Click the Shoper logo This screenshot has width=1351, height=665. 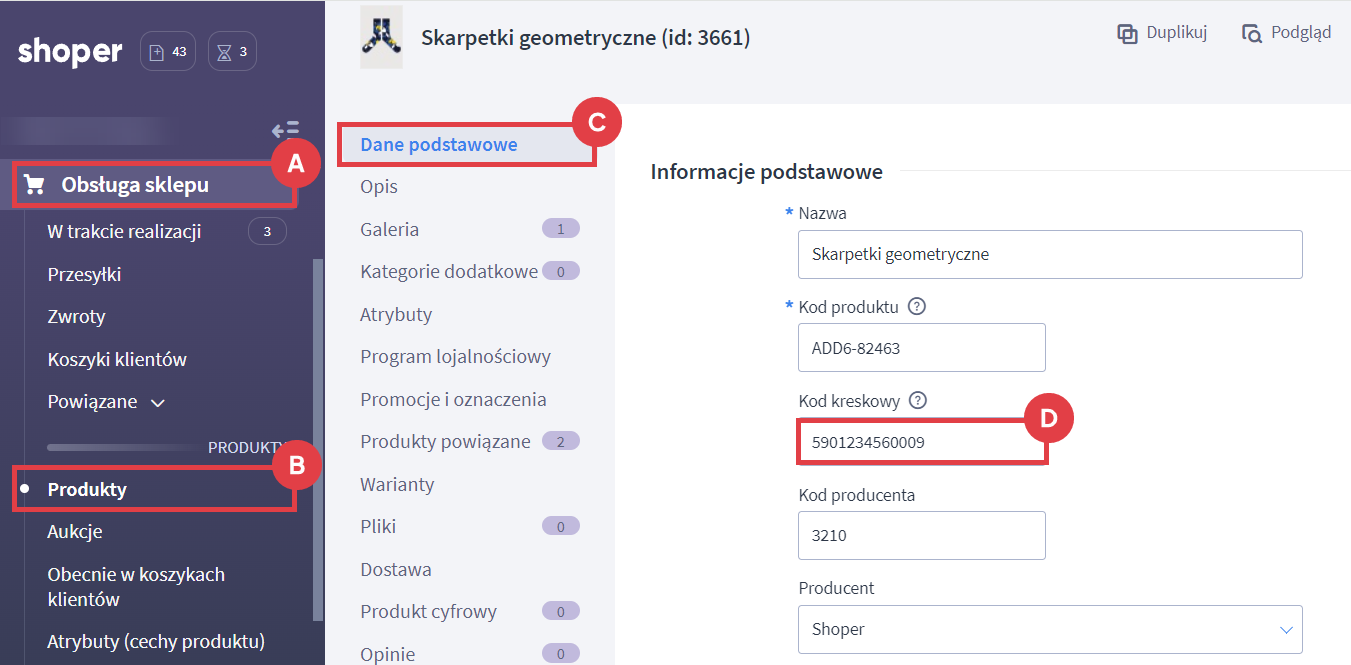(70, 52)
